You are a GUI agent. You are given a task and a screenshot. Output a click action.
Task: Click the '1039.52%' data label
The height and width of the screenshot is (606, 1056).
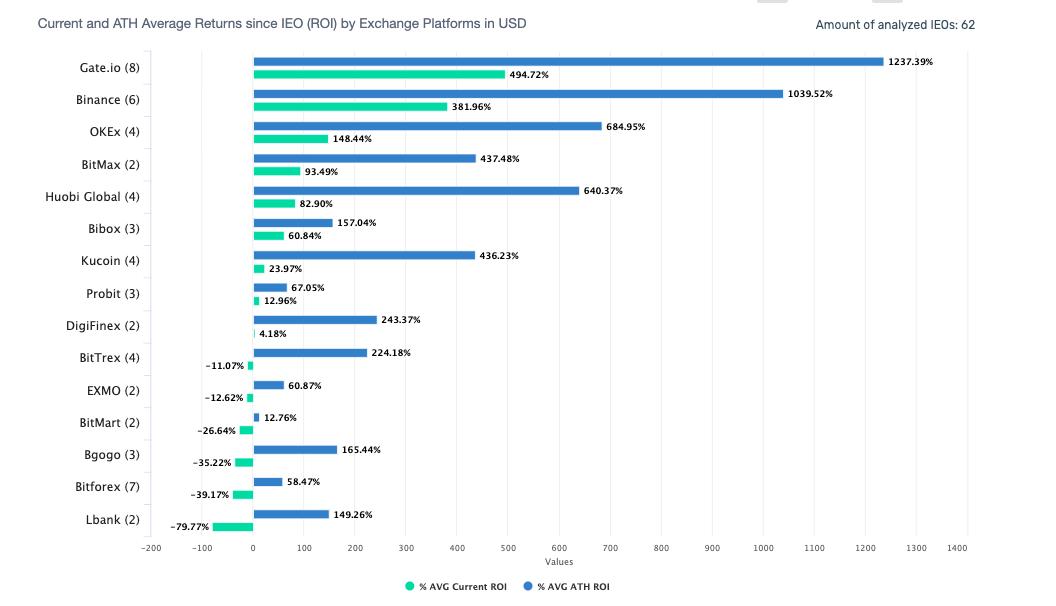(x=810, y=94)
